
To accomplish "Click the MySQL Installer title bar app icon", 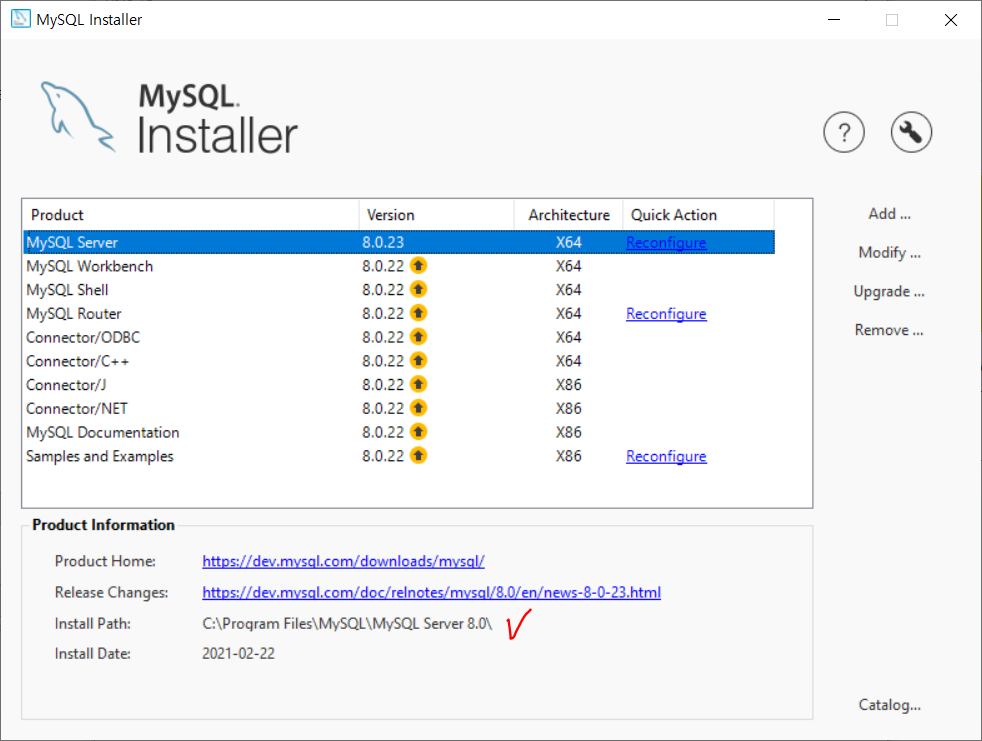I will pos(20,19).
